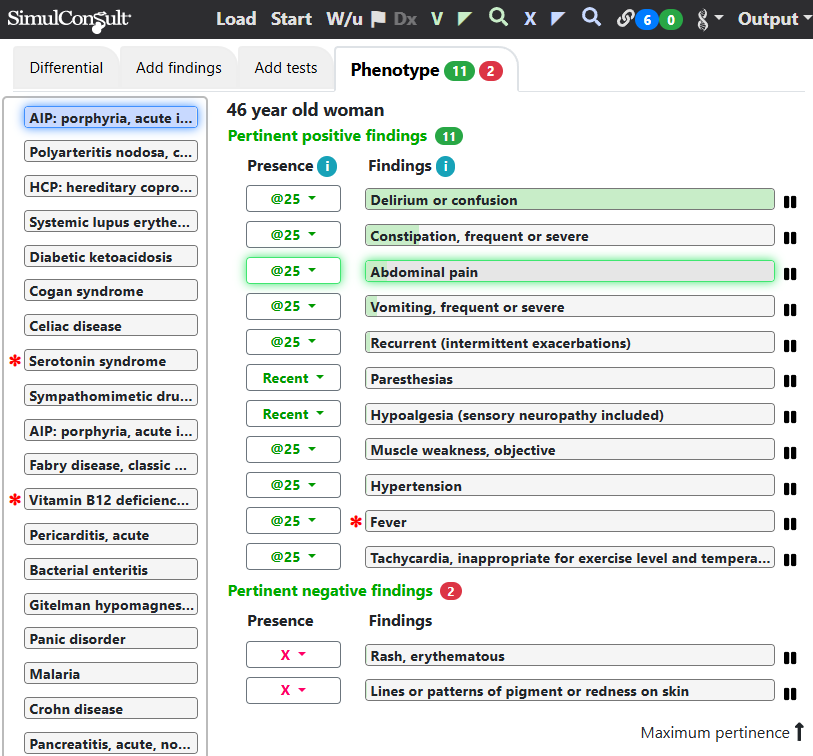Click the flag icon next to W/u
Viewport: 813px width, 756px height.
(x=379, y=19)
